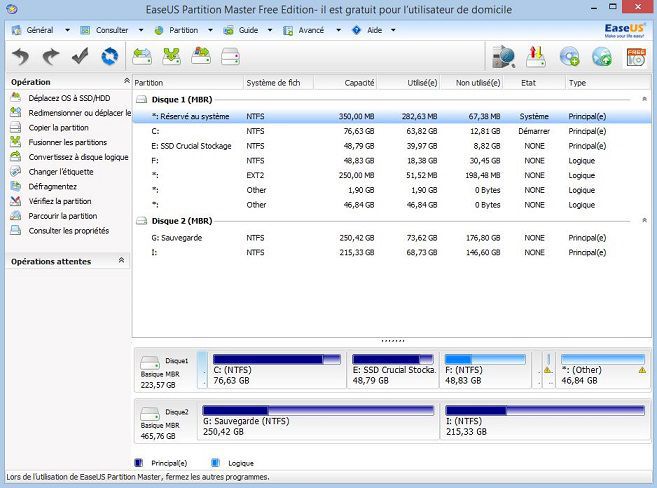
Task: Choose Copier la partition in sidebar
Action: 59,127
